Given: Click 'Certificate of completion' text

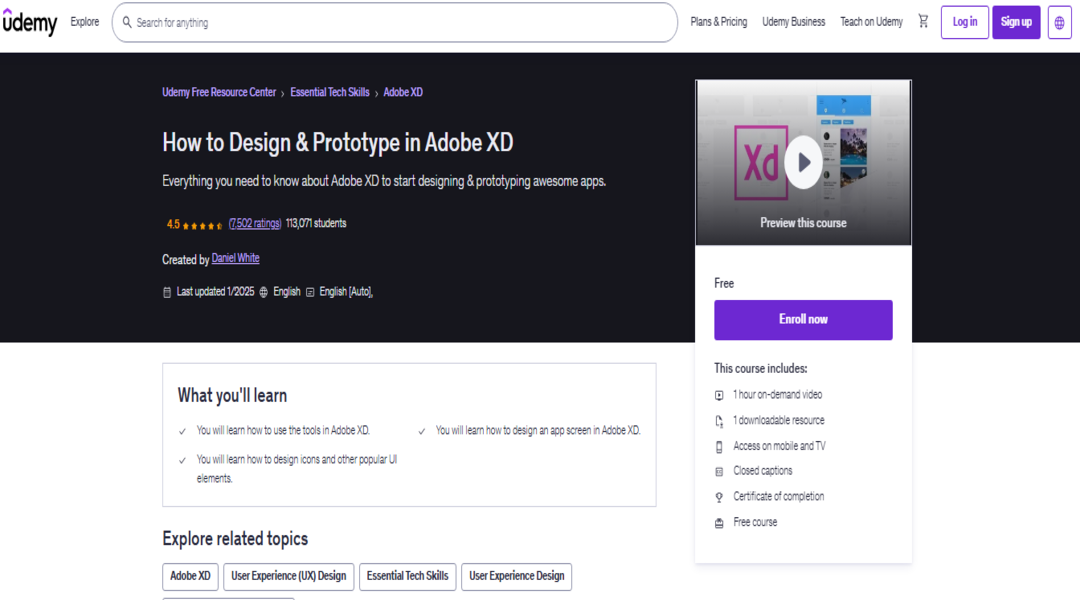Looking at the screenshot, I should 778,496.
